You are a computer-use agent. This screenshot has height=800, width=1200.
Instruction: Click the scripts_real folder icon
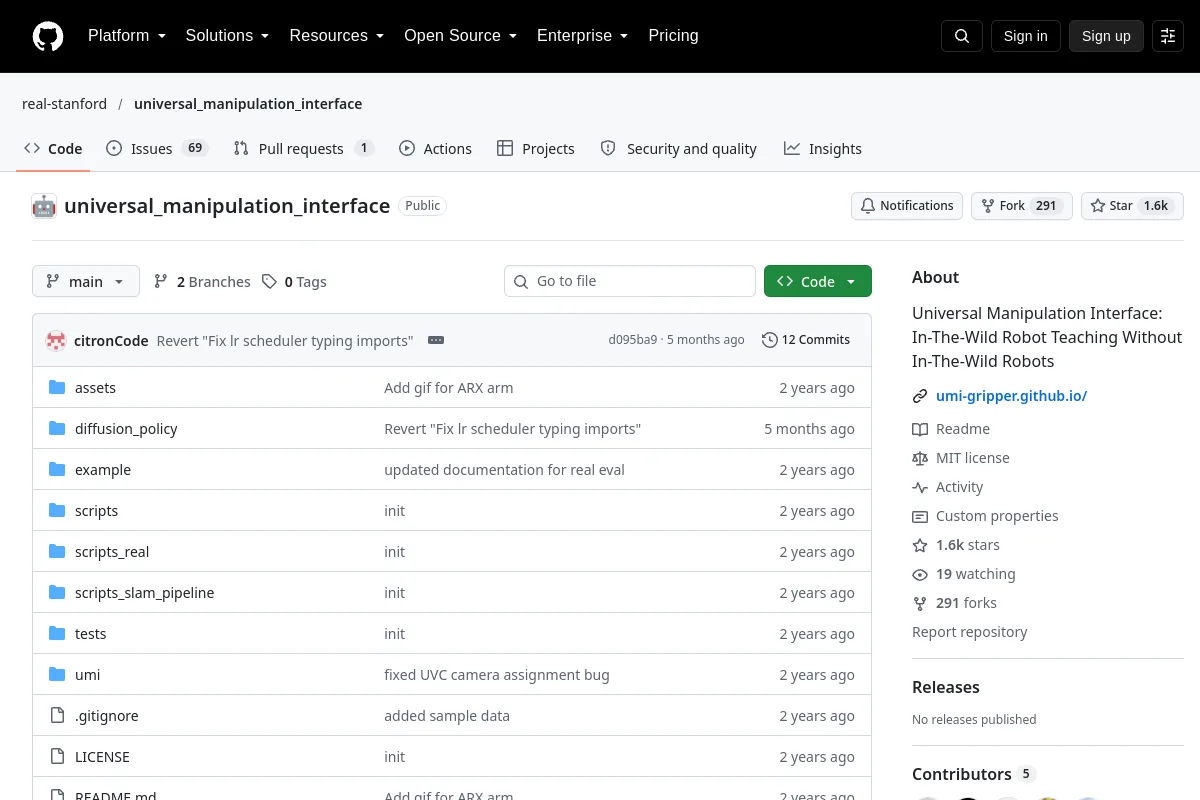(x=57, y=552)
